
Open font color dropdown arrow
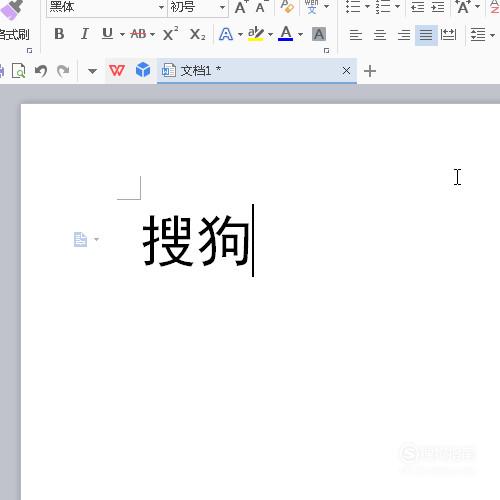(300, 34)
